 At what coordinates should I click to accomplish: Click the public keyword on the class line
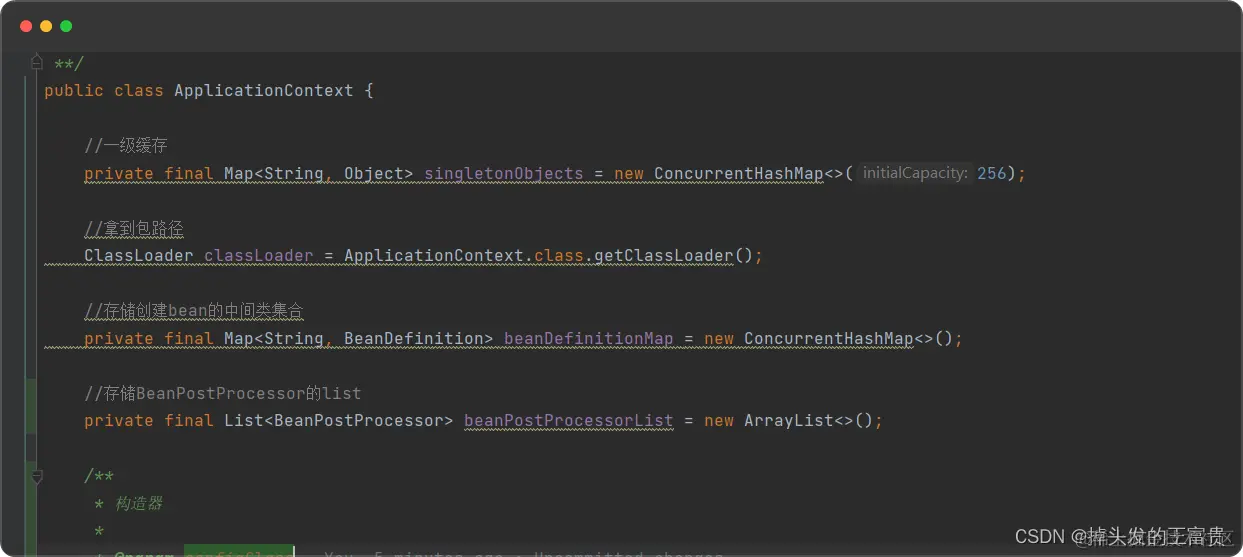click(74, 90)
